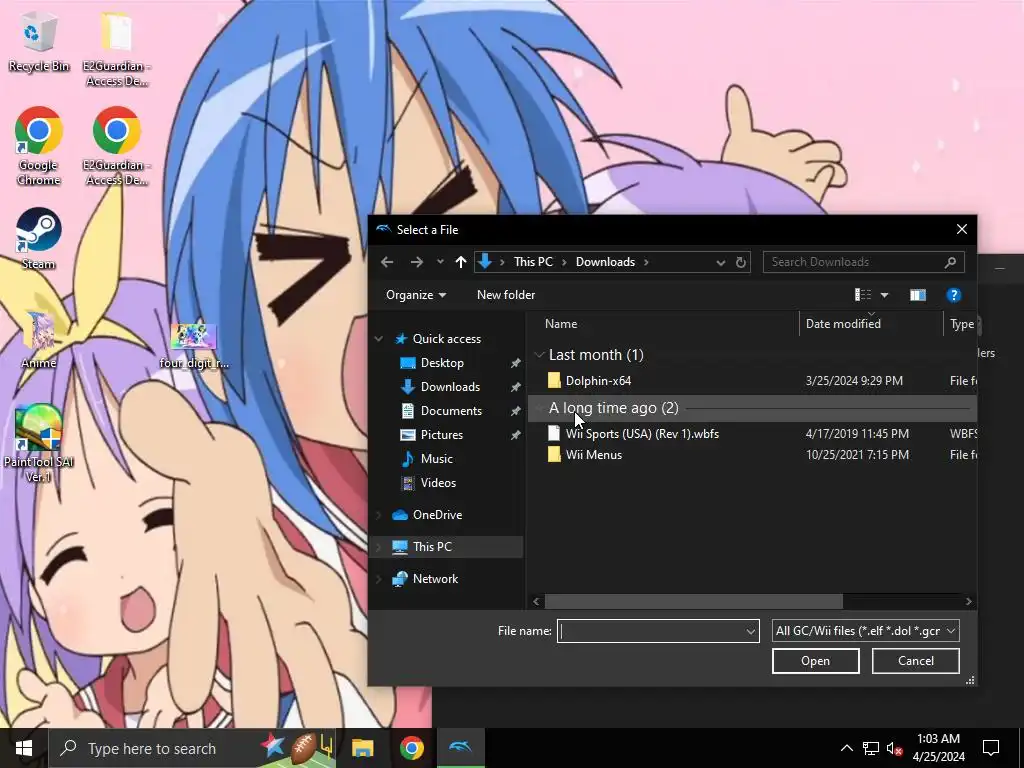Screen dimensions: 1024x768
Task: Click the Back arrow in the file dialog
Action: click(x=387, y=262)
